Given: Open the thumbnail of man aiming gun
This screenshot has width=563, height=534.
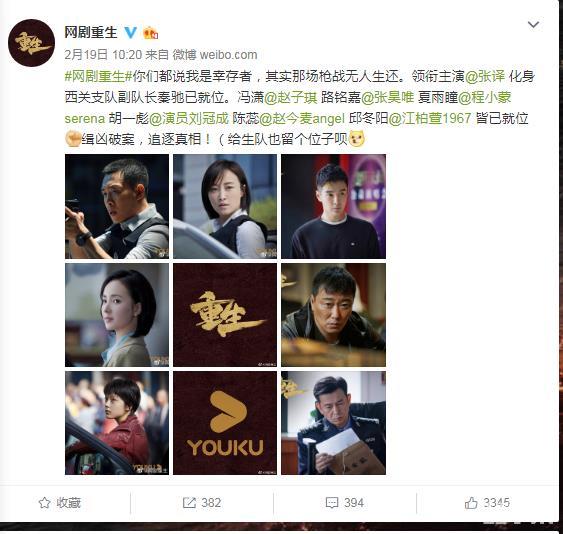Looking at the screenshot, I should pos(117,206).
